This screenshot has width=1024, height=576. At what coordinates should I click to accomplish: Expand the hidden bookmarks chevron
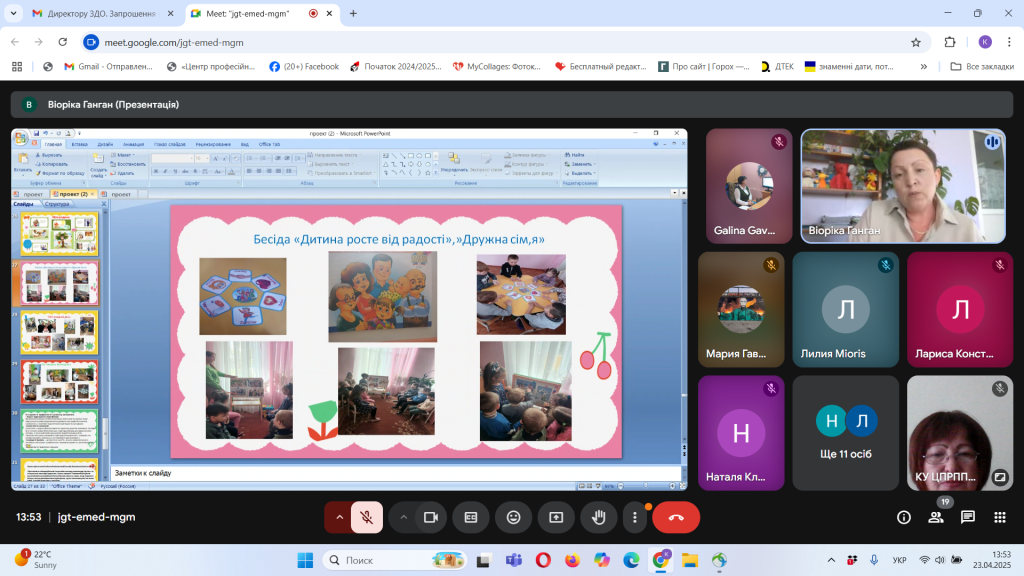(x=923, y=67)
